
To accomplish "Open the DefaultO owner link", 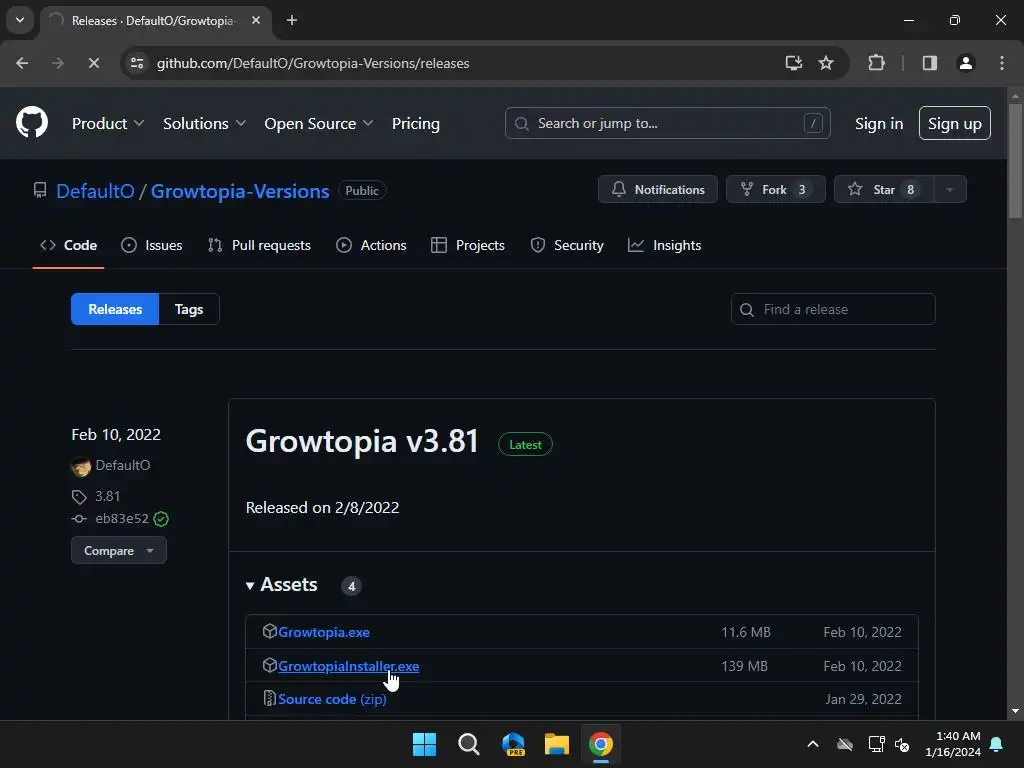I will point(95,191).
